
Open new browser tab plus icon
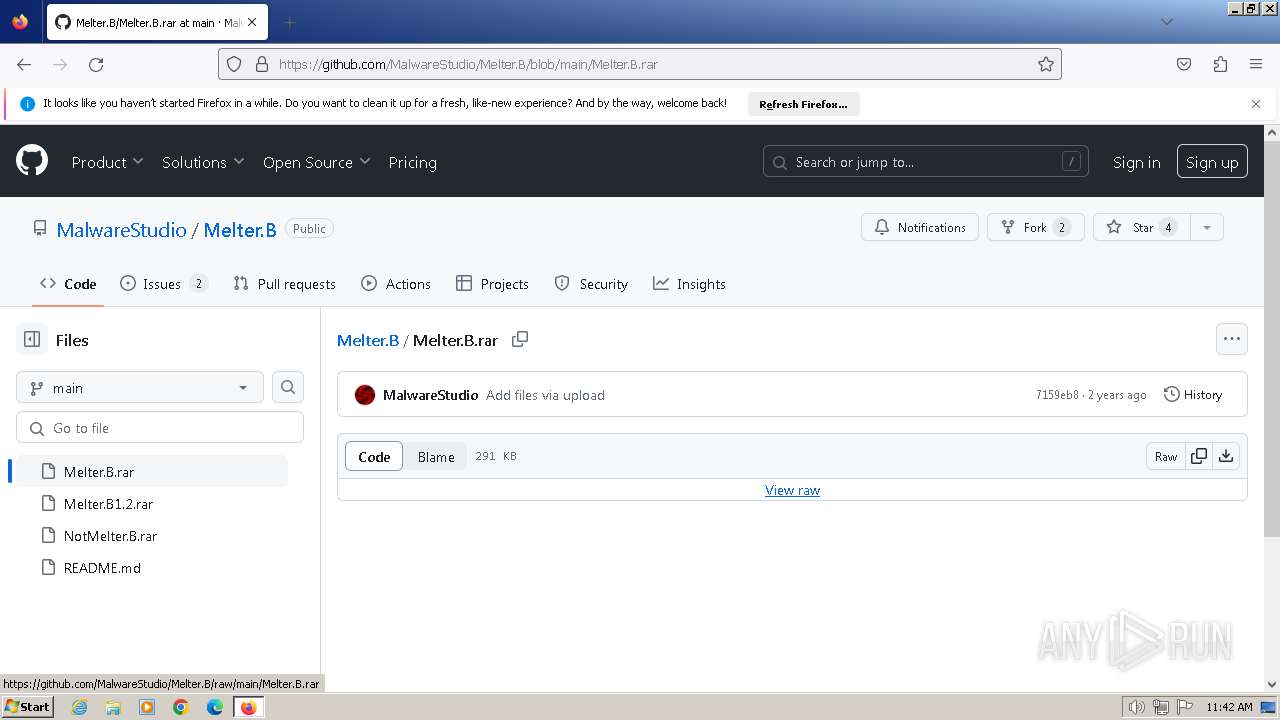tap(289, 22)
